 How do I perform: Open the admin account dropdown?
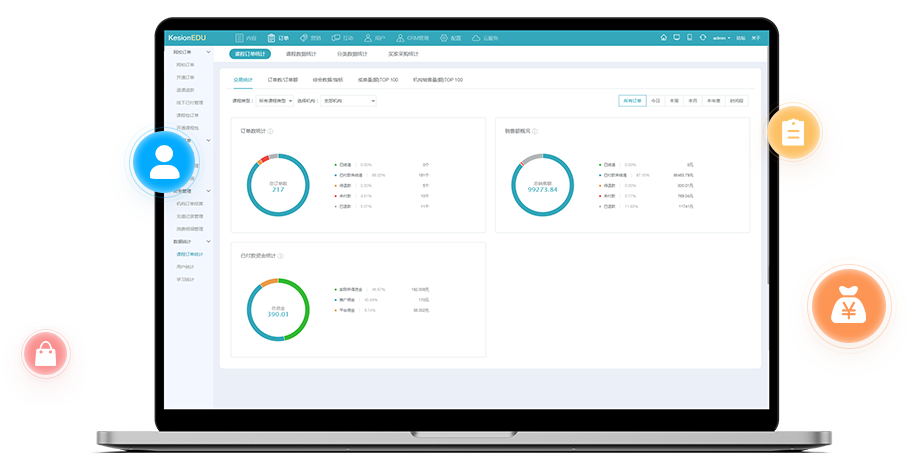coord(721,38)
